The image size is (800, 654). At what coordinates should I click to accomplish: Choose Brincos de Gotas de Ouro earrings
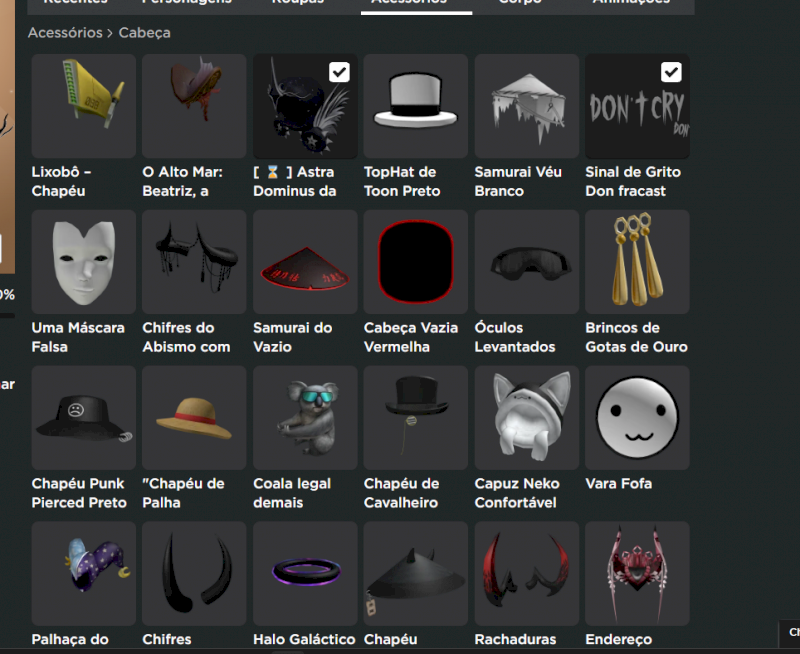(637, 262)
